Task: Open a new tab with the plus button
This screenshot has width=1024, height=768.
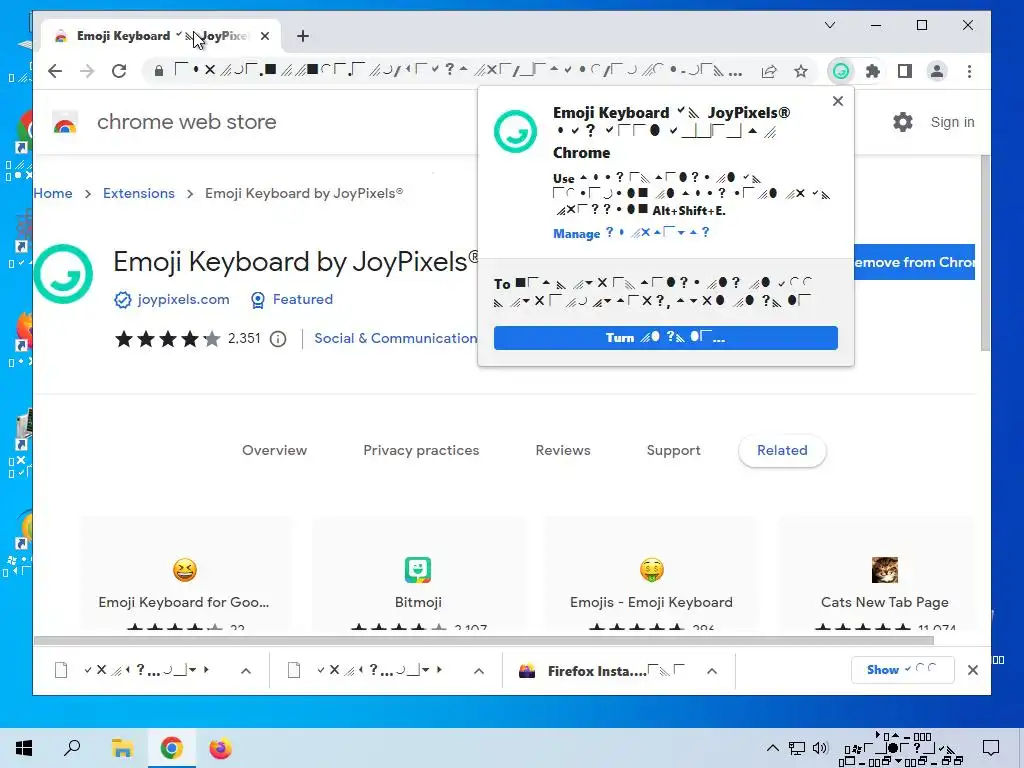Action: [x=302, y=36]
